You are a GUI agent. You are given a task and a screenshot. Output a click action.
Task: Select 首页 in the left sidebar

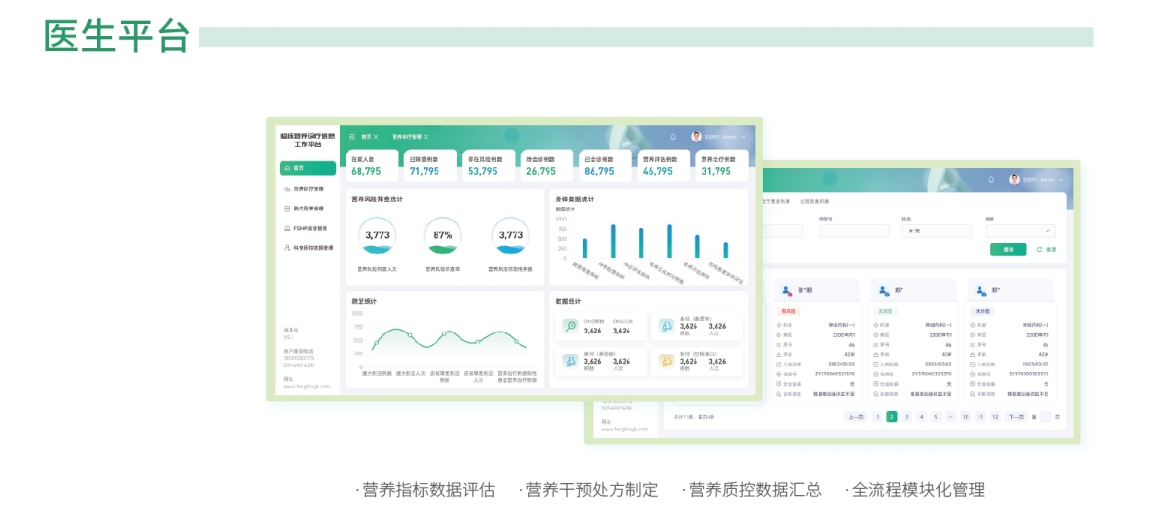point(307,168)
